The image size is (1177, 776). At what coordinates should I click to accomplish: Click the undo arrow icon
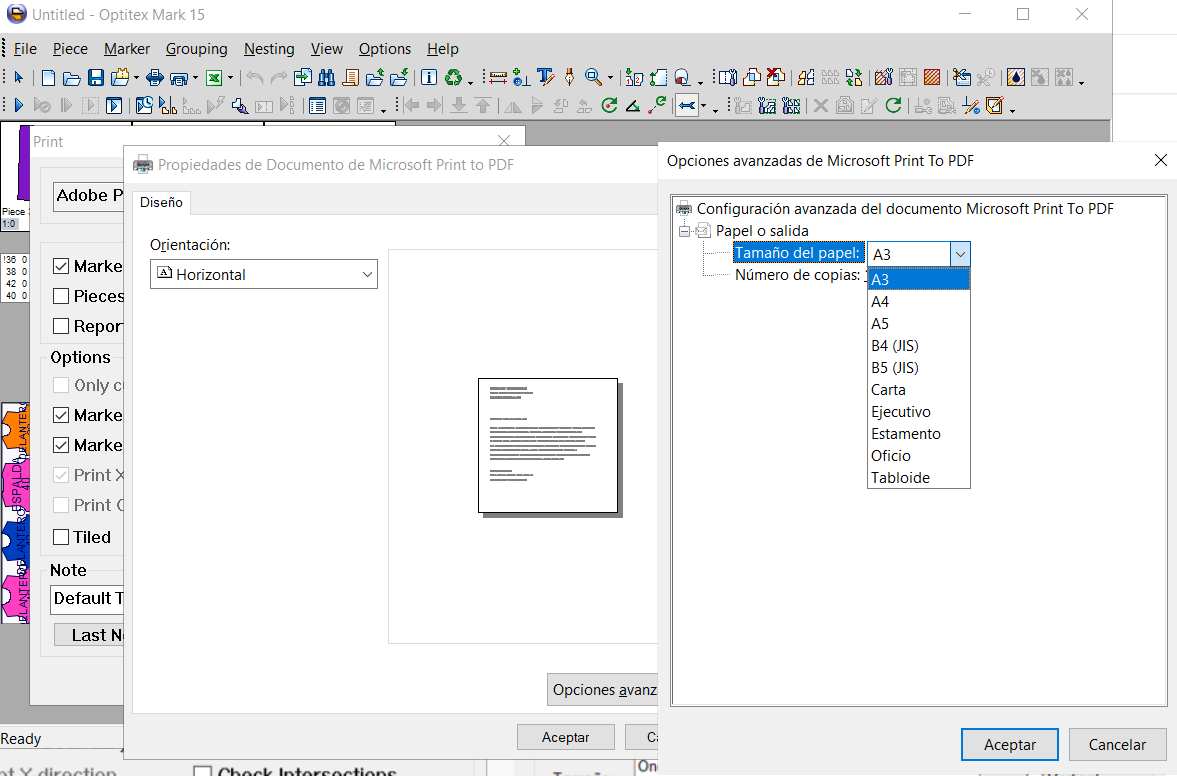pyautogui.click(x=255, y=77)
